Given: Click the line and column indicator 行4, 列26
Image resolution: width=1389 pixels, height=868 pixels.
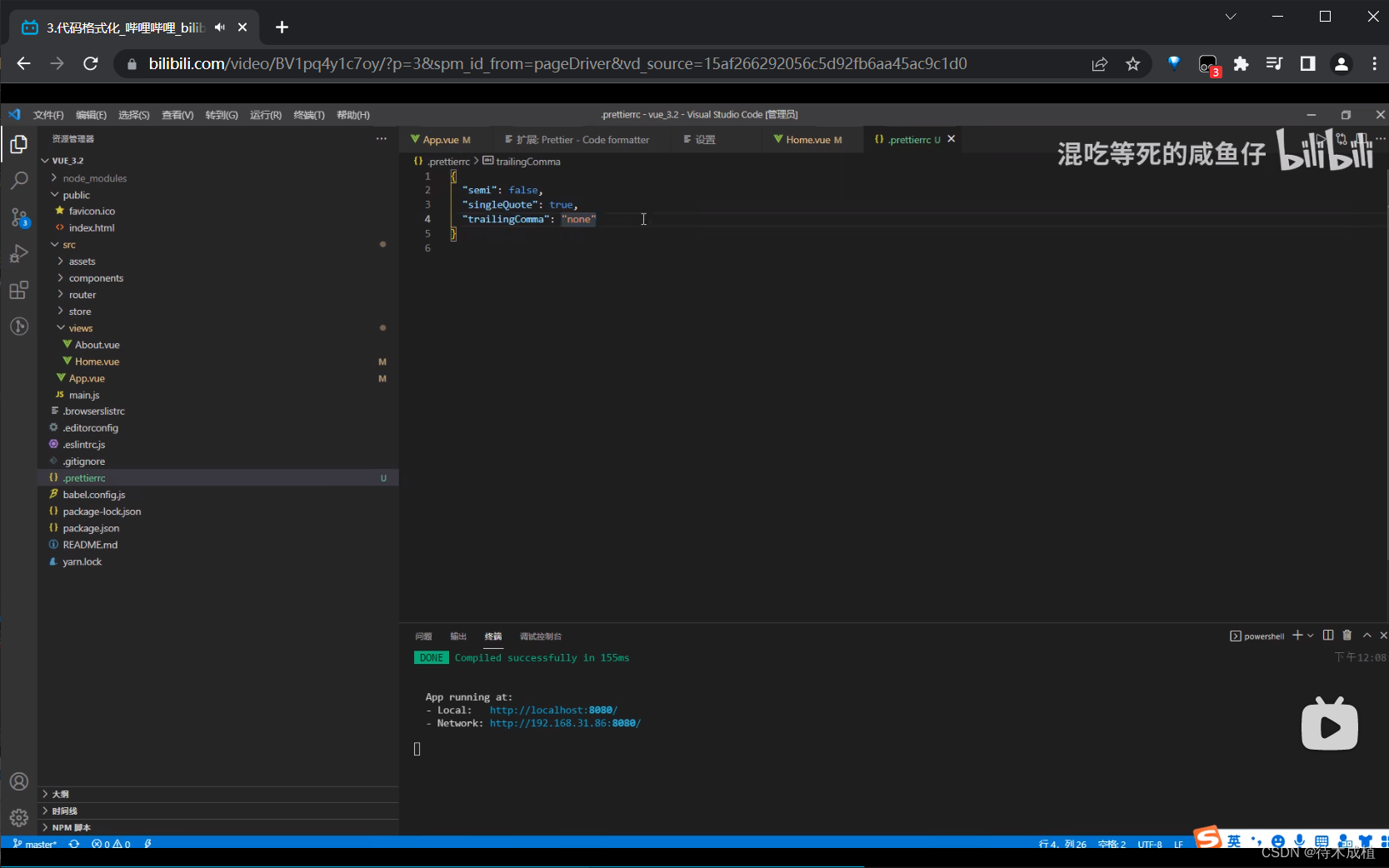Looking at the screenshot, I should pos(1062,844).
